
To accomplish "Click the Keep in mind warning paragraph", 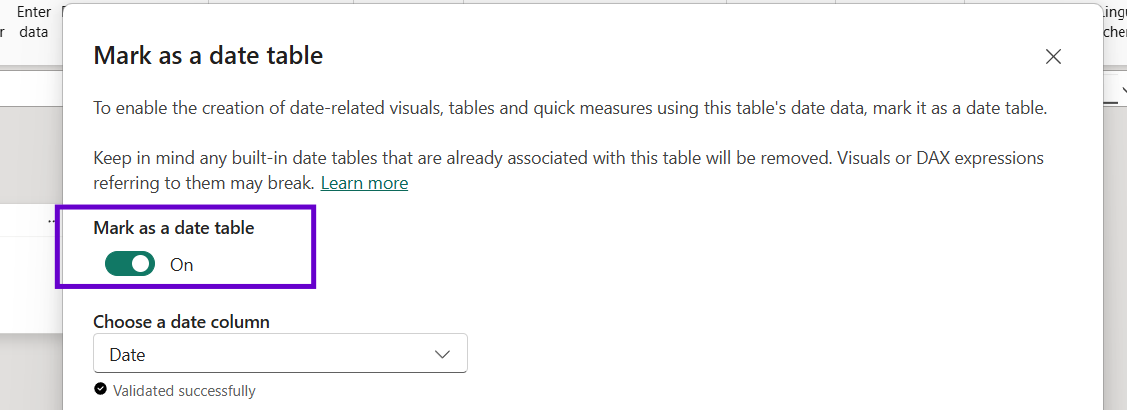I will tap(568, 158).
